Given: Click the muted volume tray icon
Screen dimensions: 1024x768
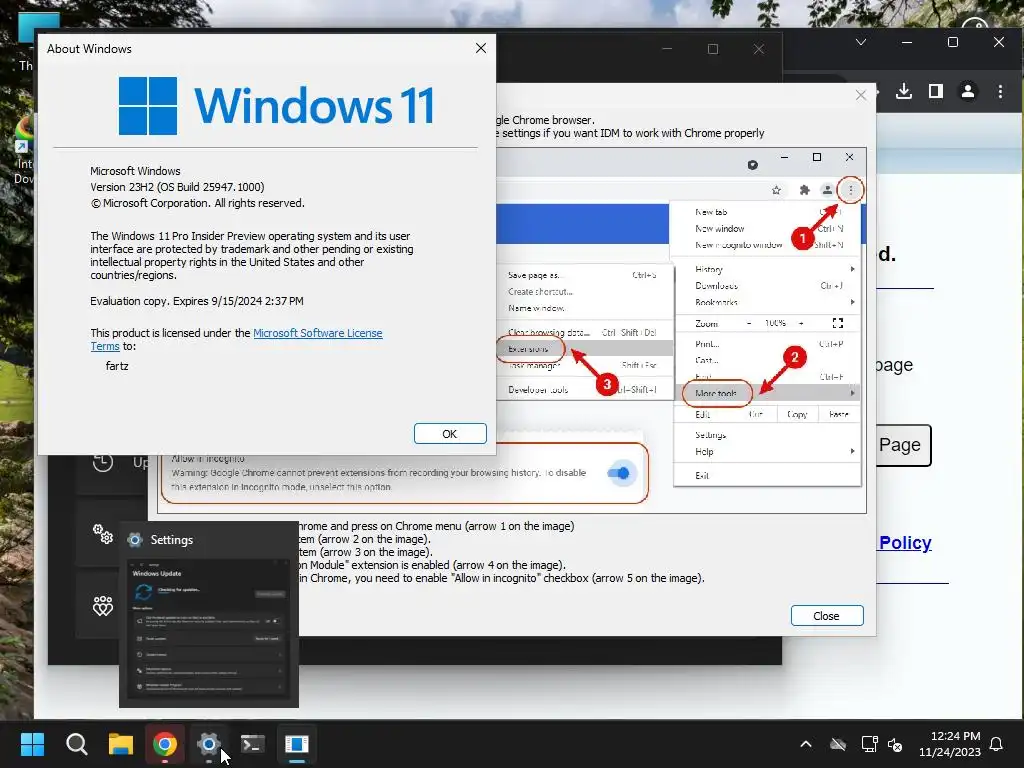Looking at the screenshot, I should click(x=895, y=744).
